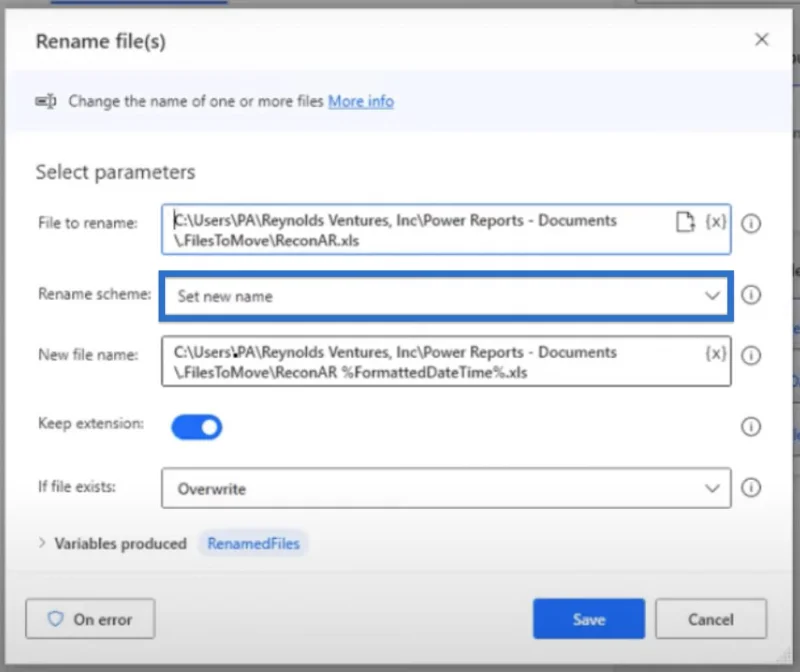Click the RenamedFiles variable chip
Viewport: 800px width, 672px height.
click(253, 543)
